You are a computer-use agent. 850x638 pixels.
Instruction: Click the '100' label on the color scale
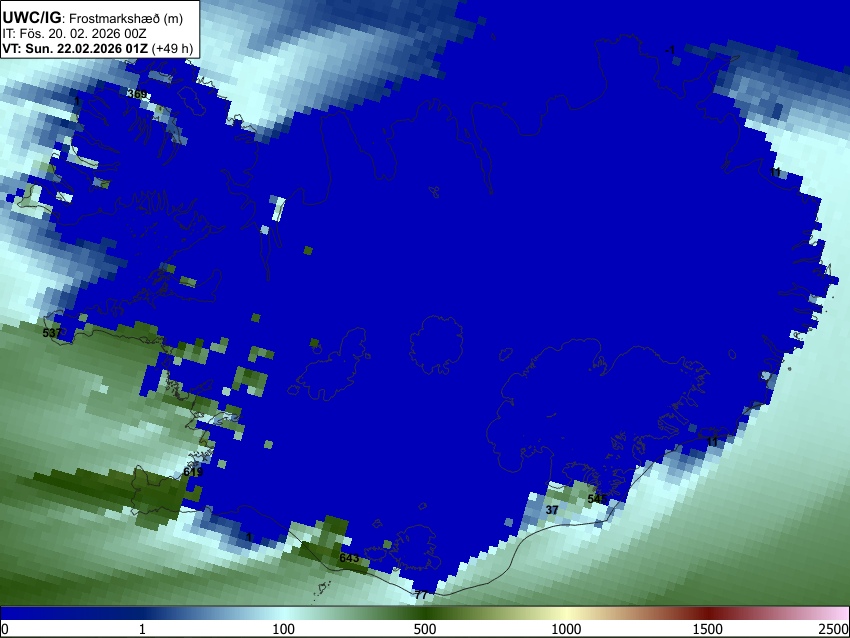[x=283, y=629]
